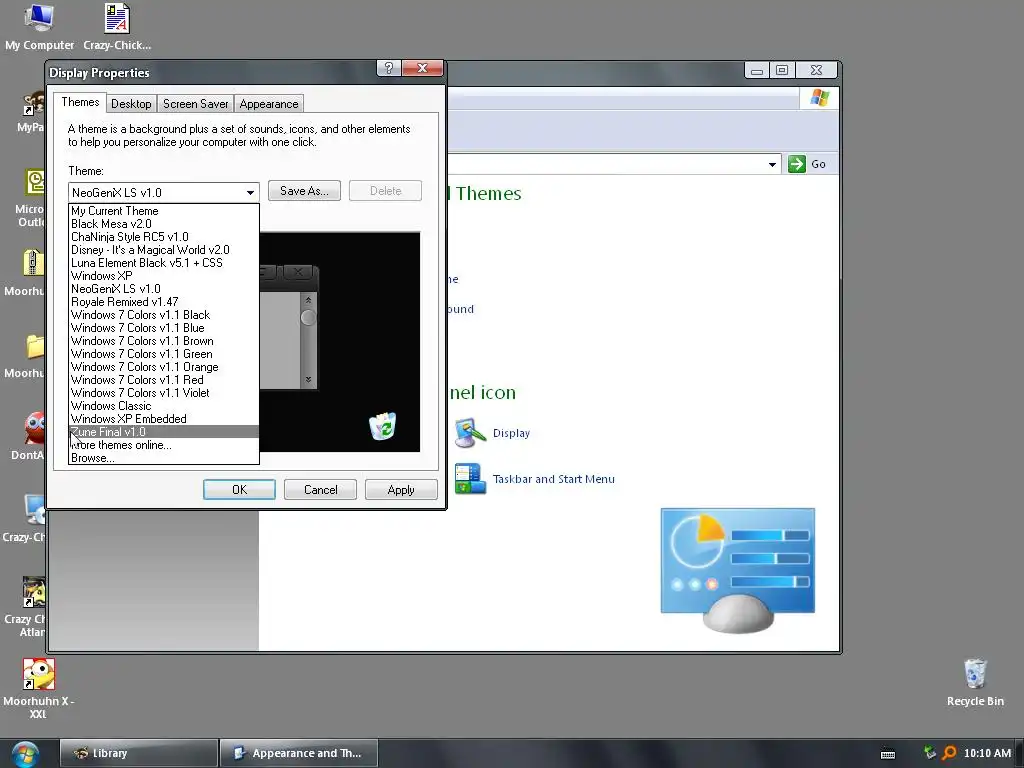Choose NeoGeniX LS v1.0 in list

[x=164, y=289]
